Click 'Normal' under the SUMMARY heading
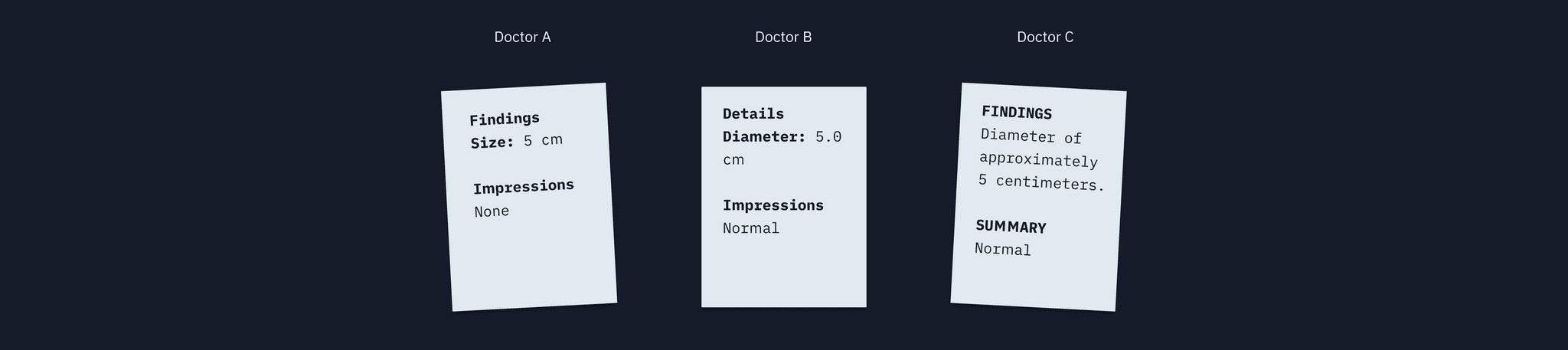1568x350 pixels. coord(1003,249)
